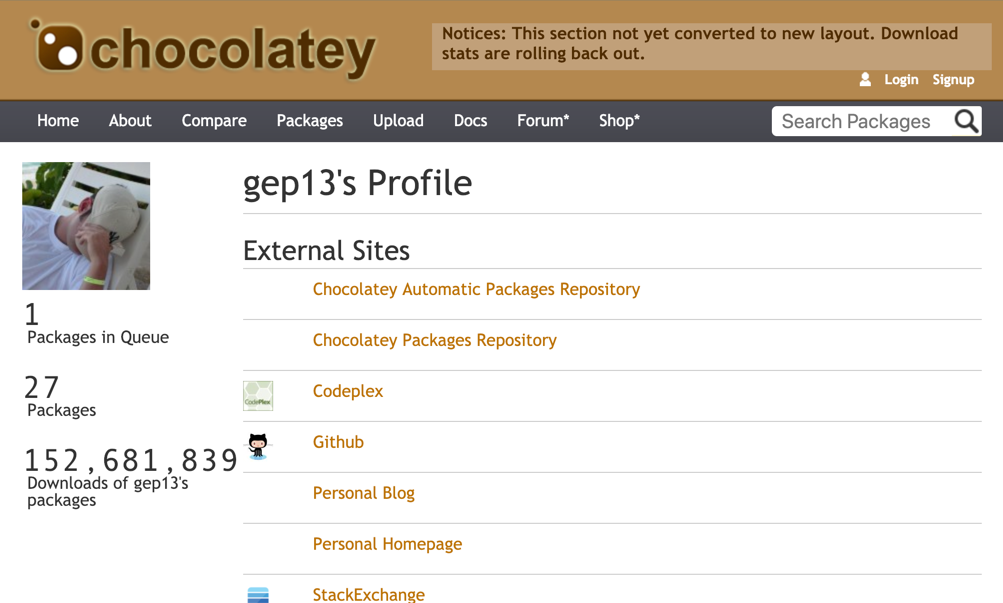The height and width of the screenshot is (603, 1003).
Task: Click the Login link
Action: [901, 79]
